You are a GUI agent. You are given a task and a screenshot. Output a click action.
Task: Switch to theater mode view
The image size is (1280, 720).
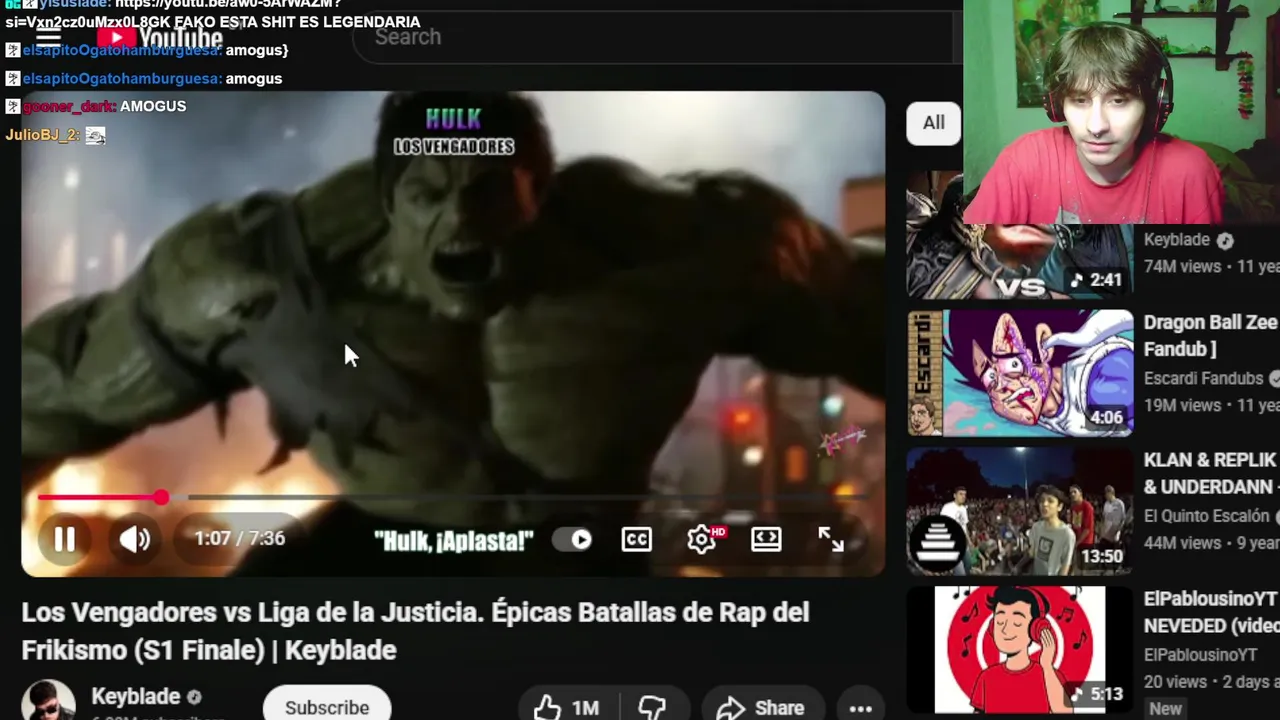click(x=766, y=539)
